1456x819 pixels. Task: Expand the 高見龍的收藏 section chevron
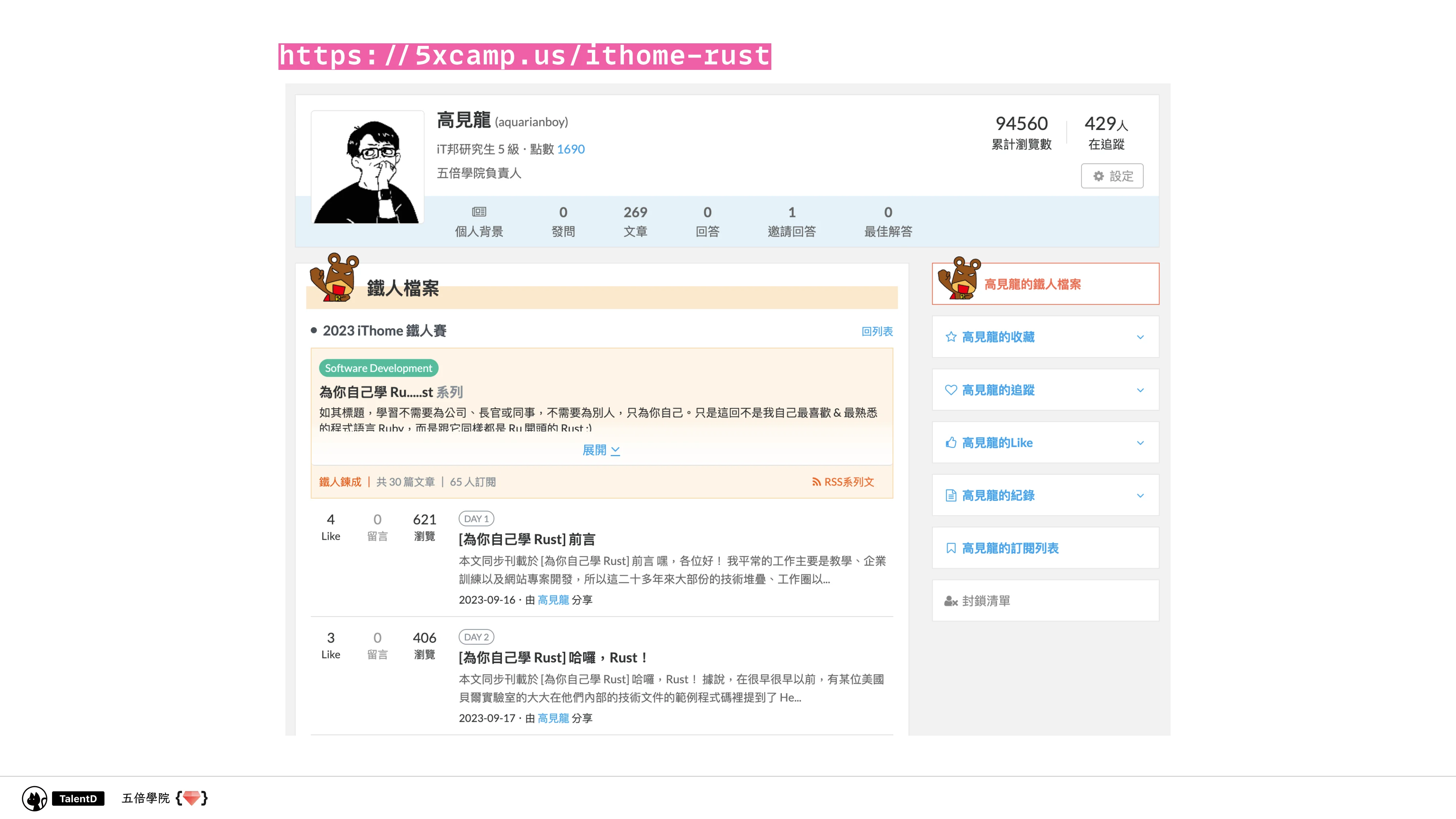click(1141, 337)
